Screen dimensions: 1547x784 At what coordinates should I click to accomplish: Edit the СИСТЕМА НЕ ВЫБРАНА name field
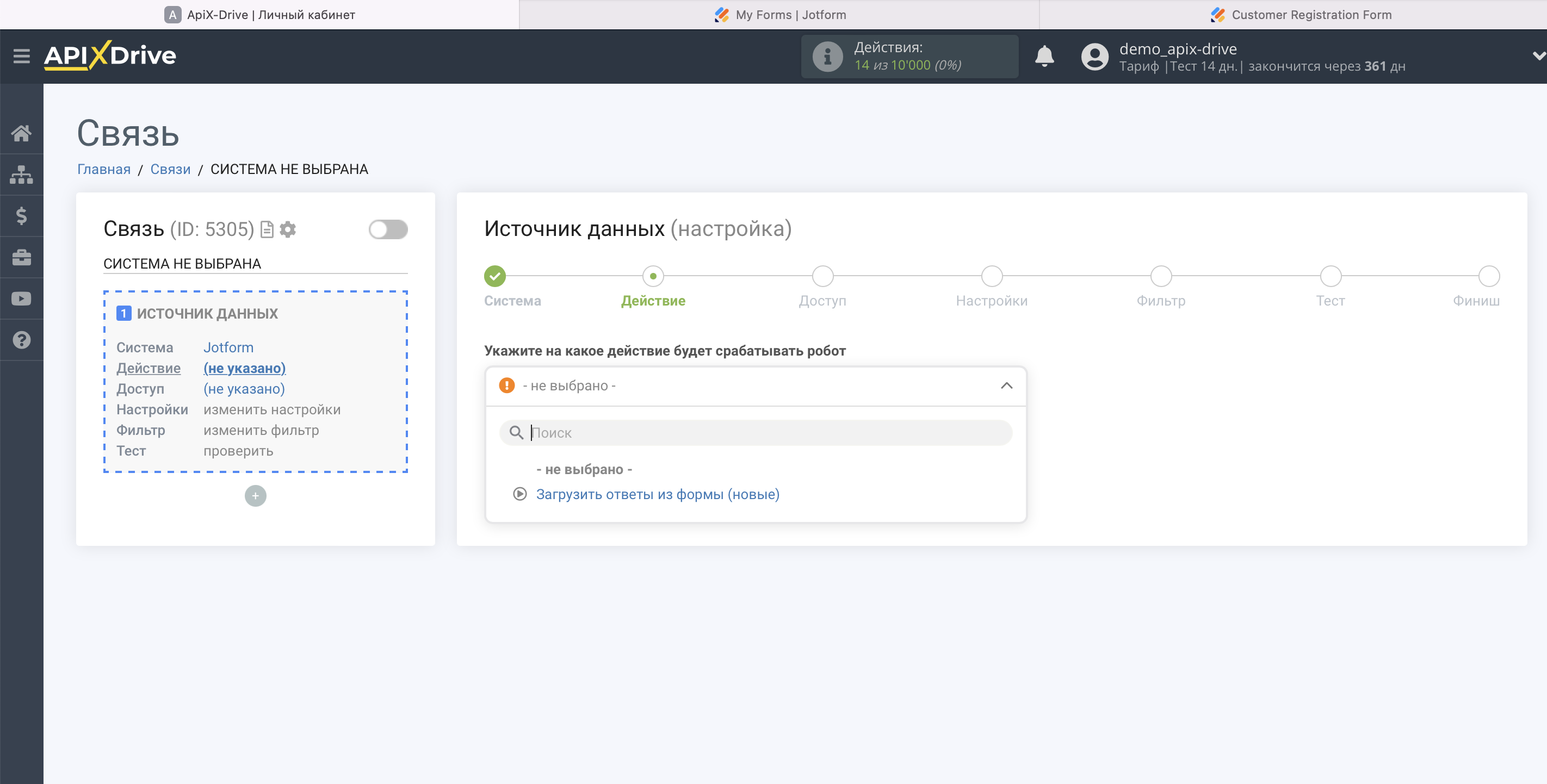(x=255, y=264)
